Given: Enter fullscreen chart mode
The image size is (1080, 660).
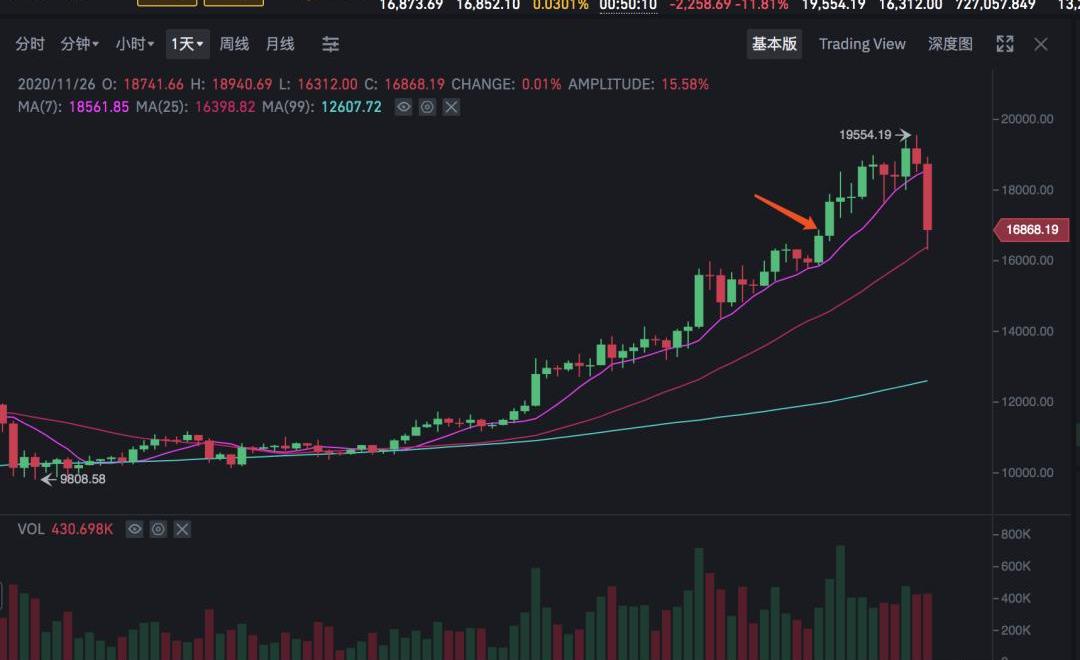Looking at the screenshot, I should pos(1005,44).
